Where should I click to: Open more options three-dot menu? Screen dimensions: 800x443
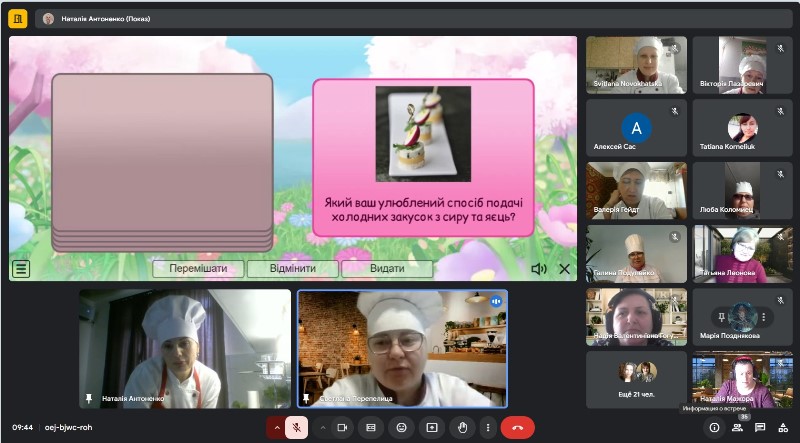click(x=488, y=428)
